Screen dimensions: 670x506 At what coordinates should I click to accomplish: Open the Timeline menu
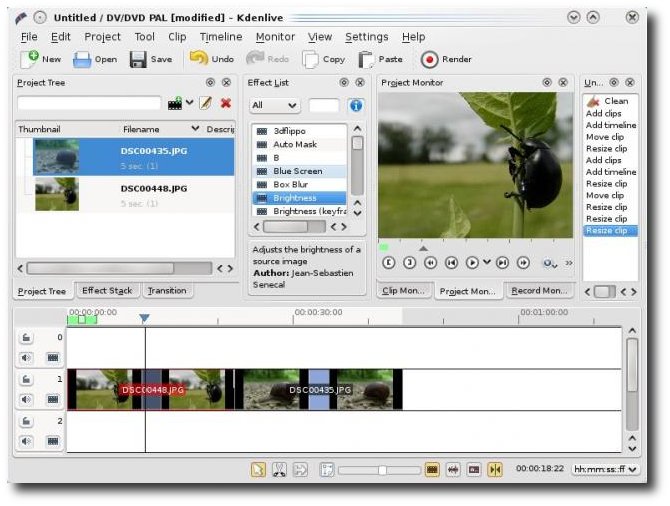click(221, 37)
